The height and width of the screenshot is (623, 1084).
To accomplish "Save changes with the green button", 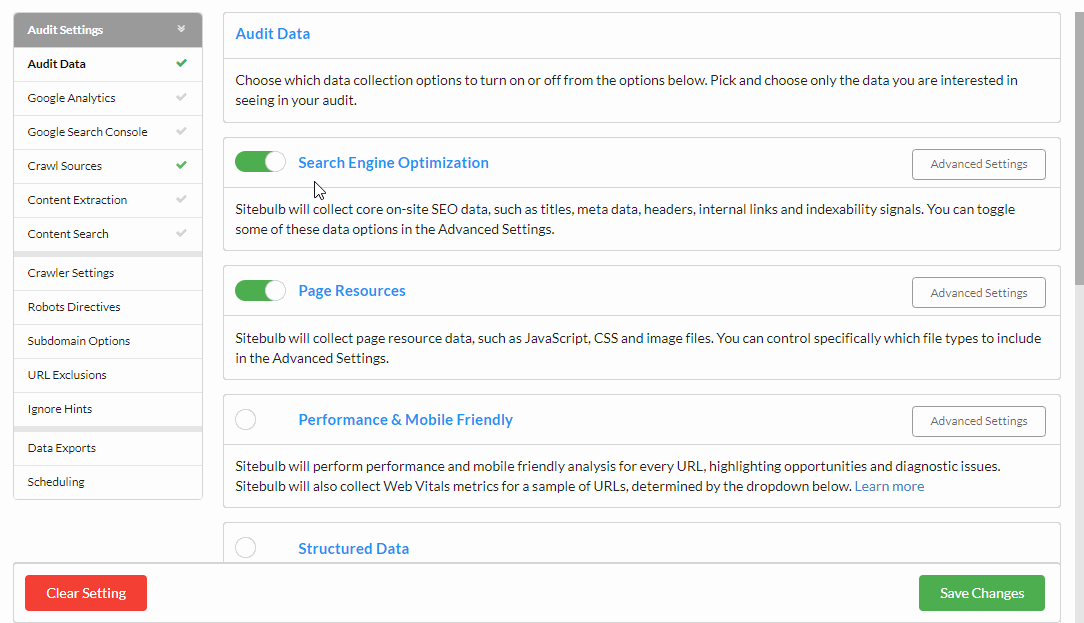I will click(x=982, y=593).
